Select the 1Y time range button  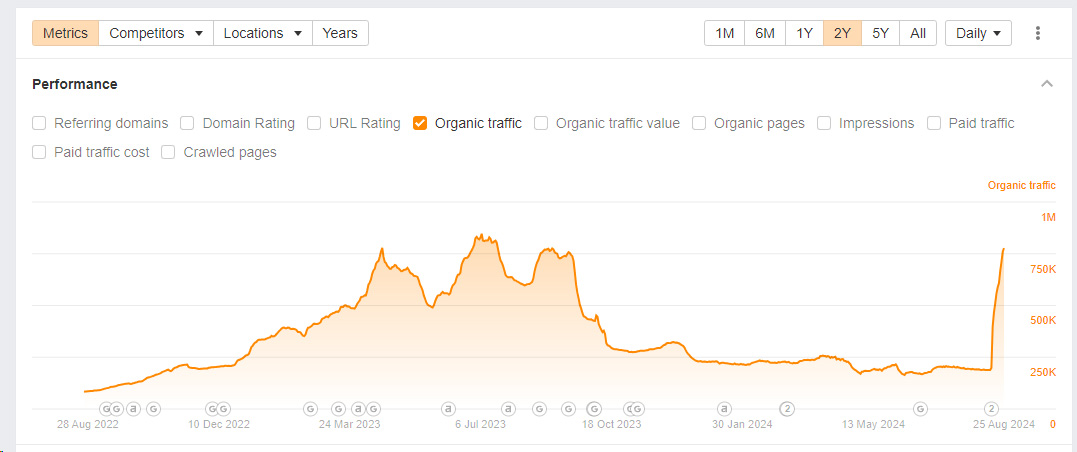tap(804, 33)
